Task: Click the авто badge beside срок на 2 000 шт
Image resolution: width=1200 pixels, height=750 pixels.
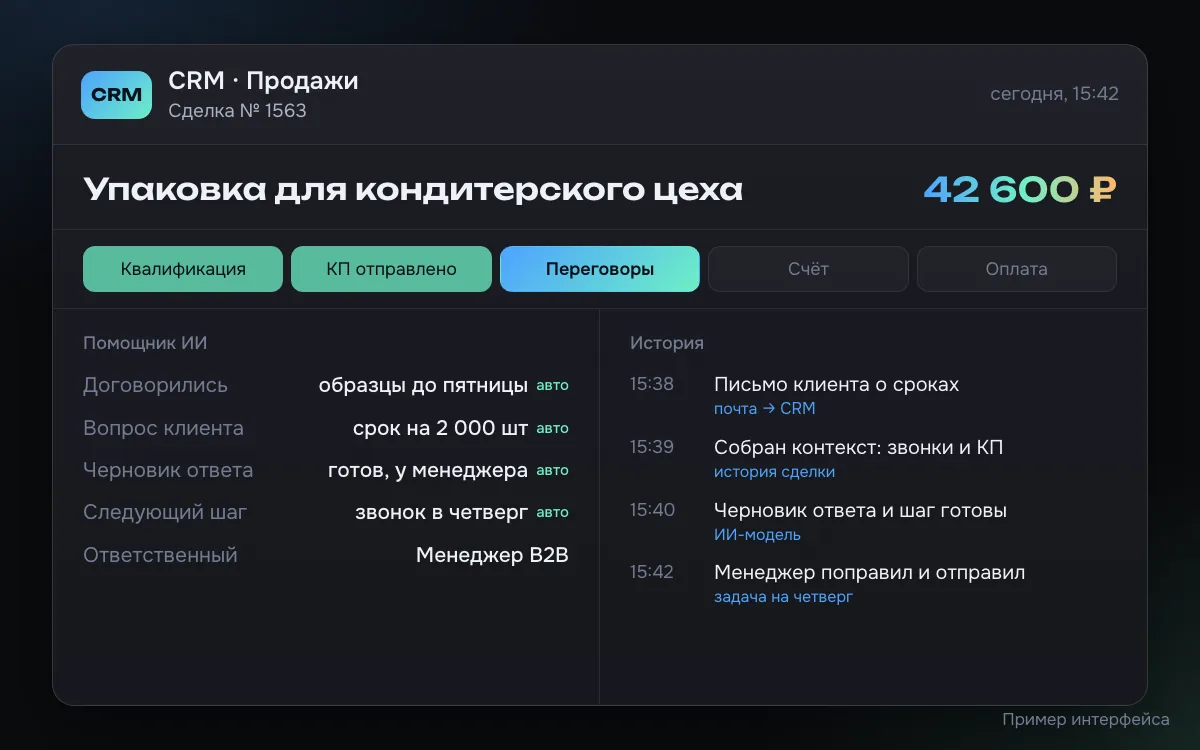Action: (x=552, y=428)
